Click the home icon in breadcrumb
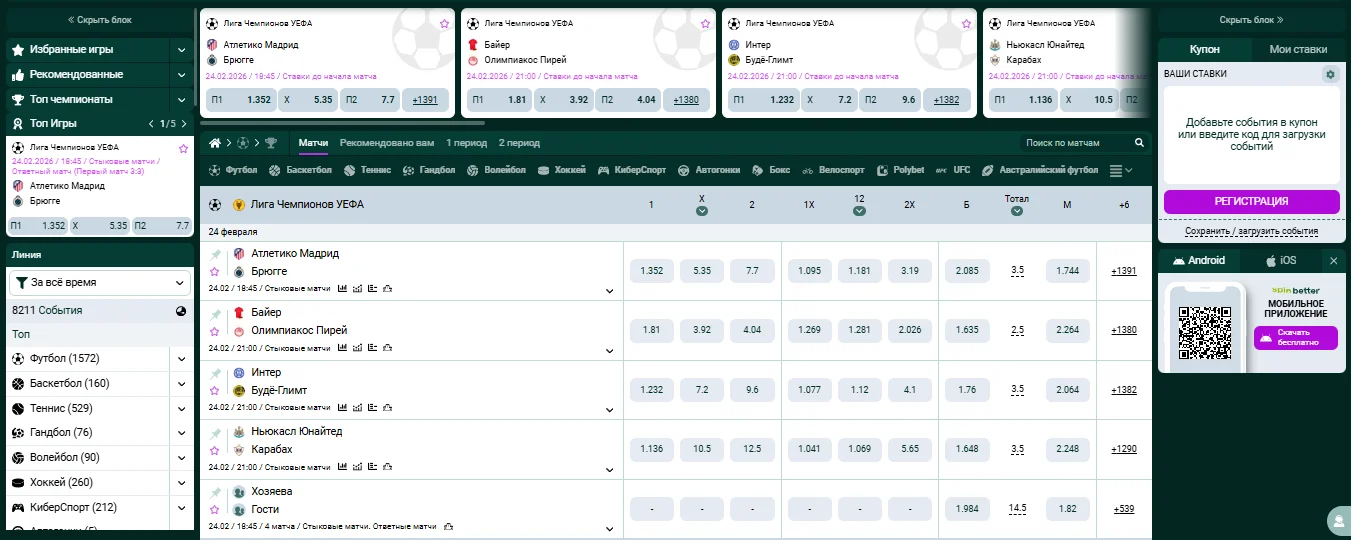 coord(214,143)
